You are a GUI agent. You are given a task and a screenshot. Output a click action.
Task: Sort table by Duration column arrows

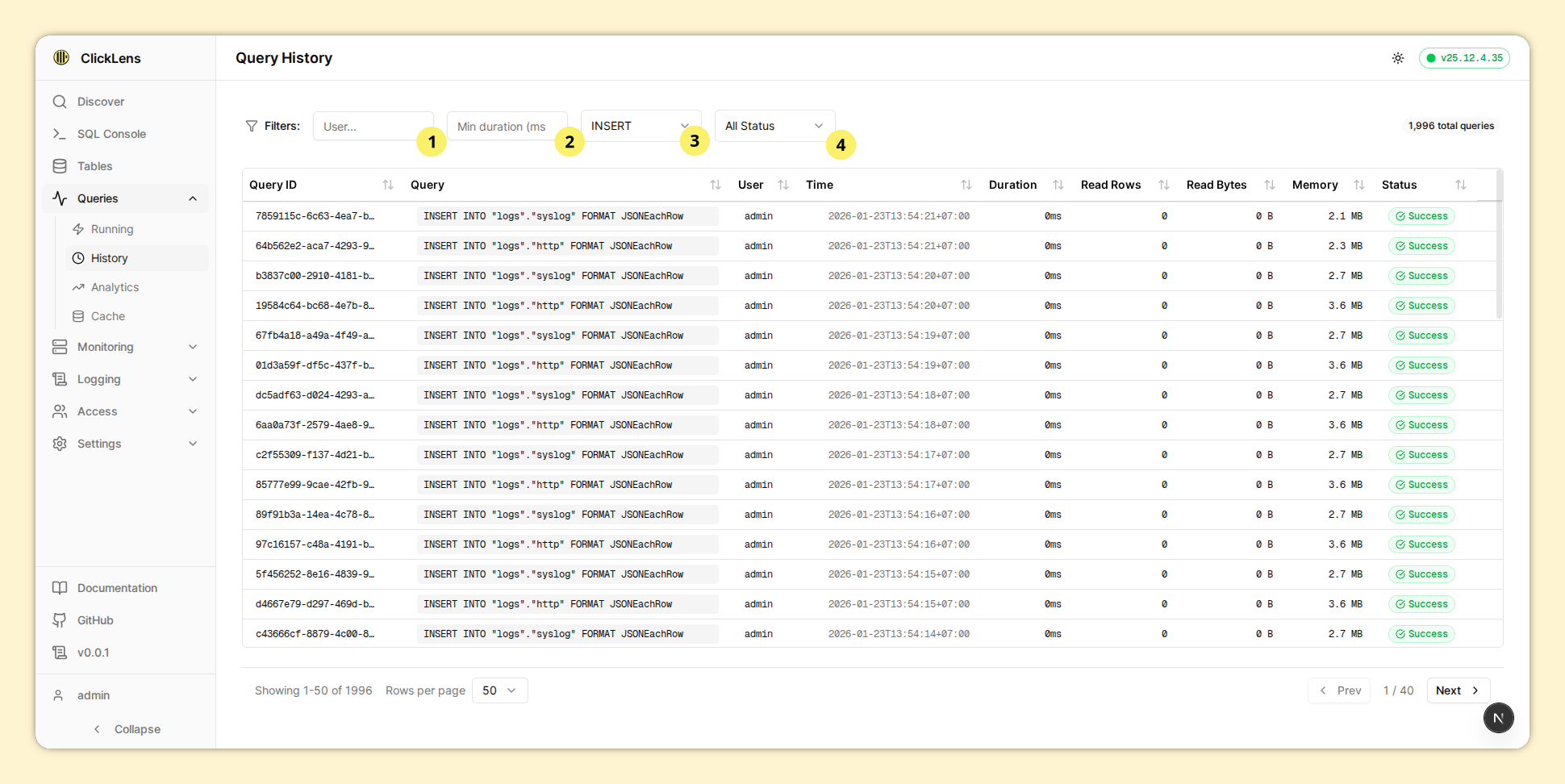(x=1058, y=185)
